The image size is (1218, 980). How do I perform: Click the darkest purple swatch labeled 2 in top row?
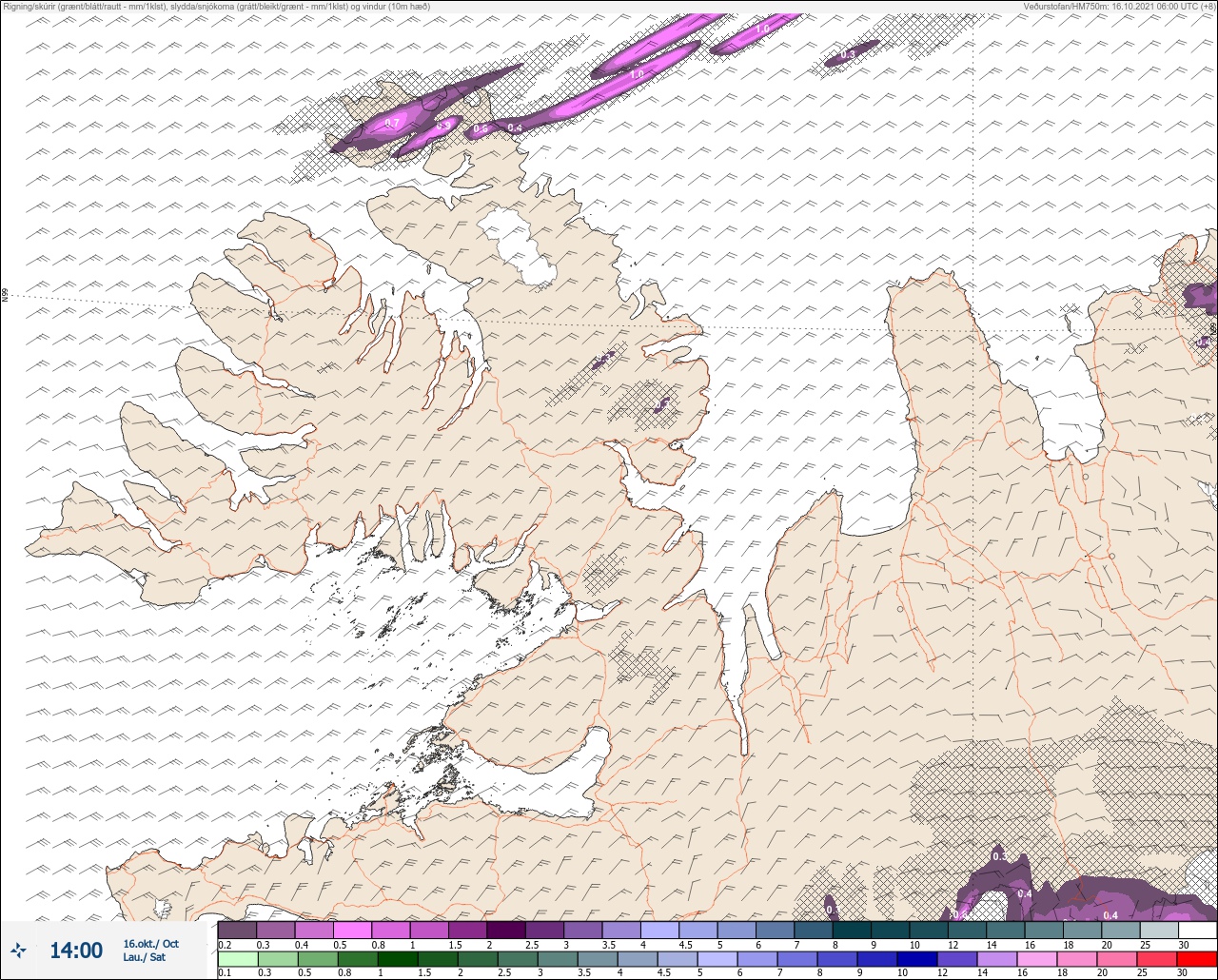coord(505,930)
